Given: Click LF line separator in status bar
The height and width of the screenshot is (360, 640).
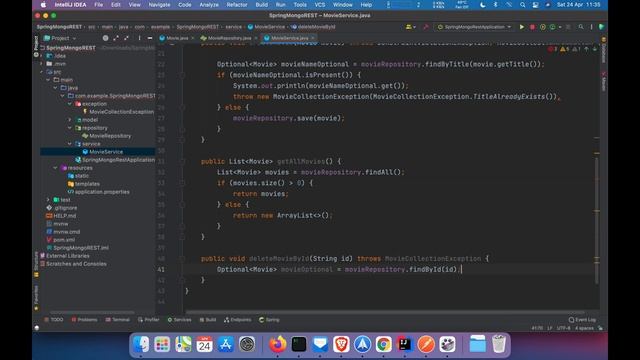Looking at the screenshot, I should point(549,328).
